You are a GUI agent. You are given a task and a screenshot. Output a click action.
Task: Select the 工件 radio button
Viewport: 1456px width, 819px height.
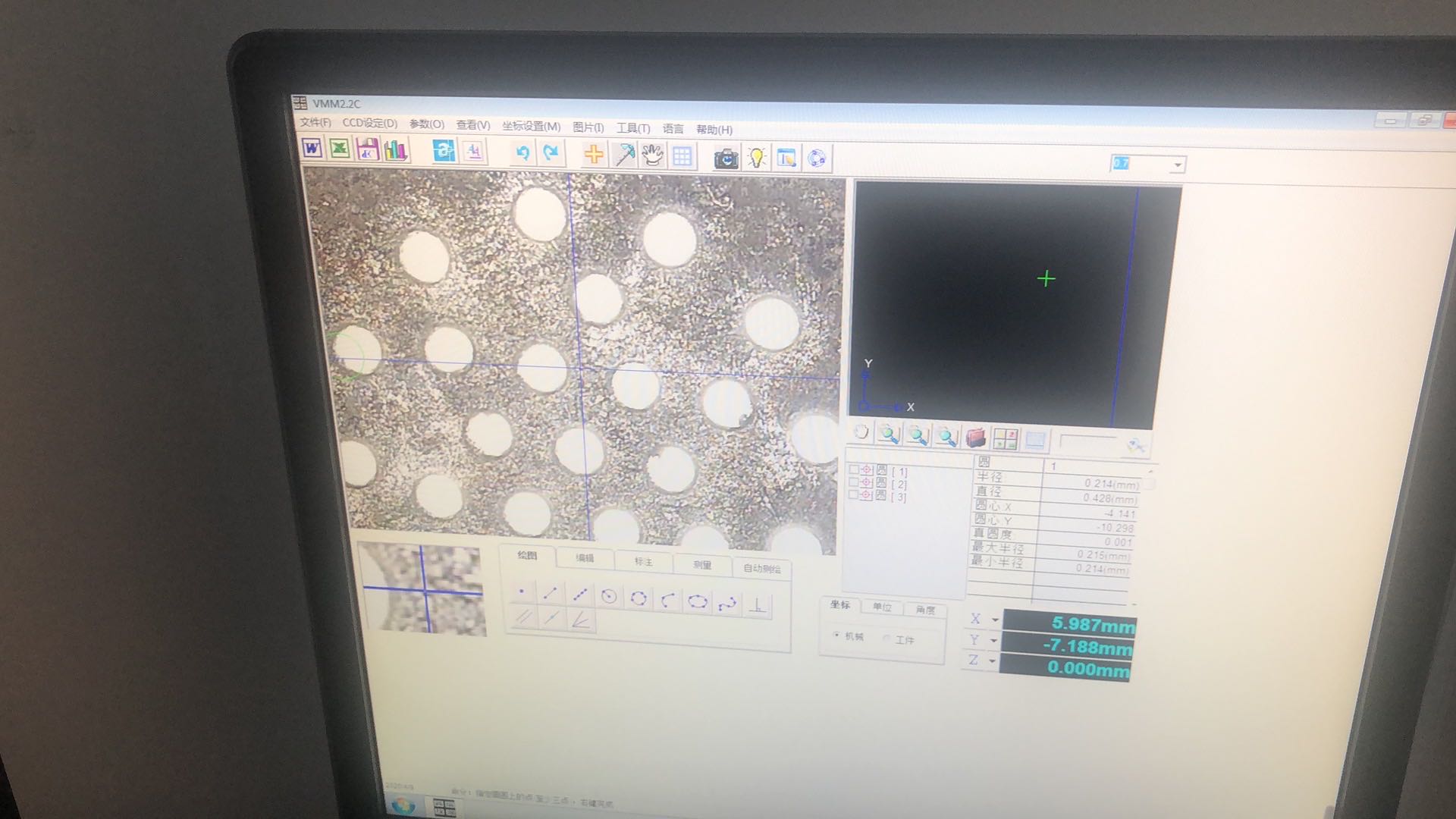tap(886, 639)
